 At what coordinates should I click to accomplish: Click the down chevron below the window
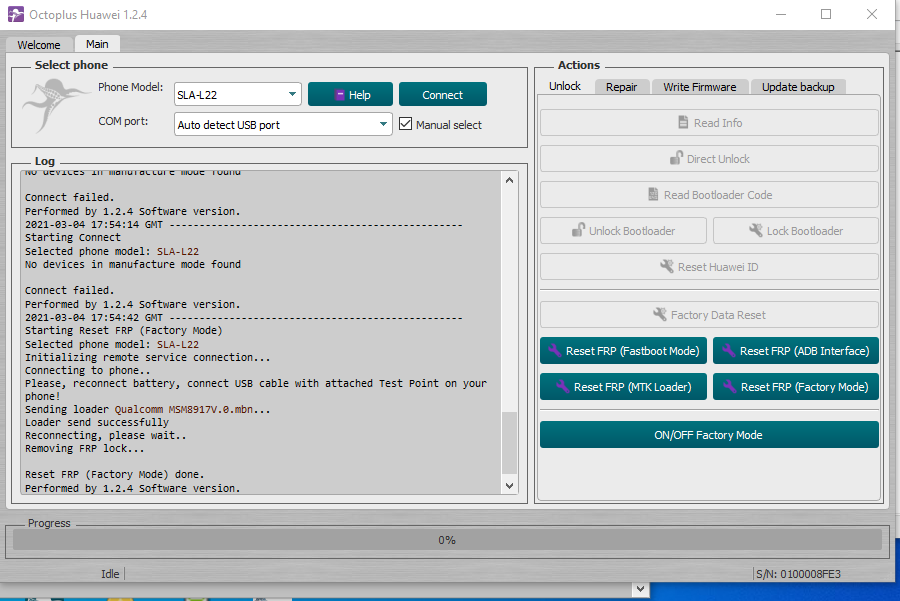click(641, 589)
